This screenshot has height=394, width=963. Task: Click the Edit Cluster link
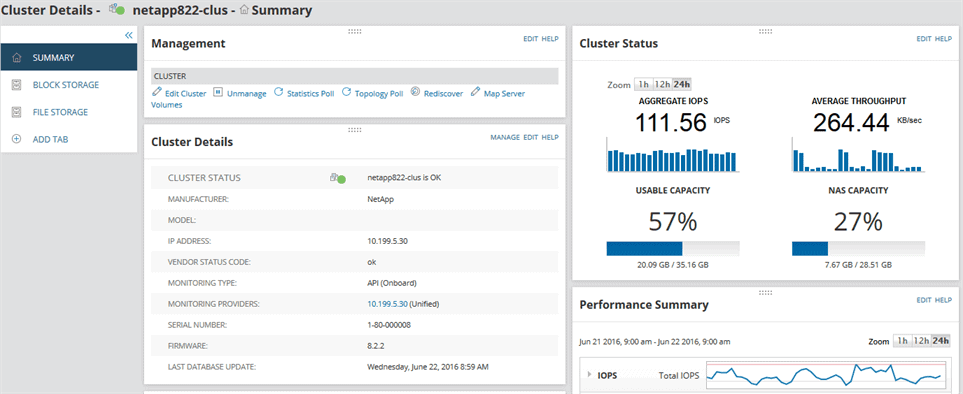tap(185, 94)
